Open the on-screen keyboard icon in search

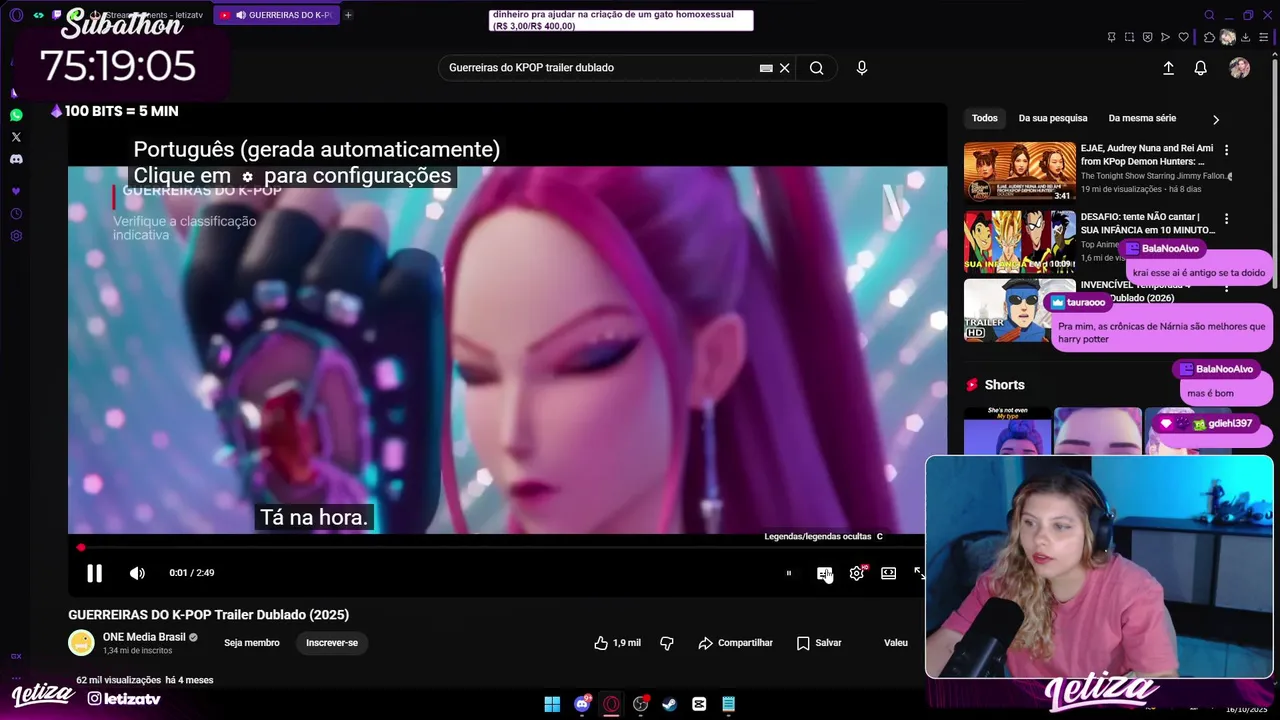[766, 68]
